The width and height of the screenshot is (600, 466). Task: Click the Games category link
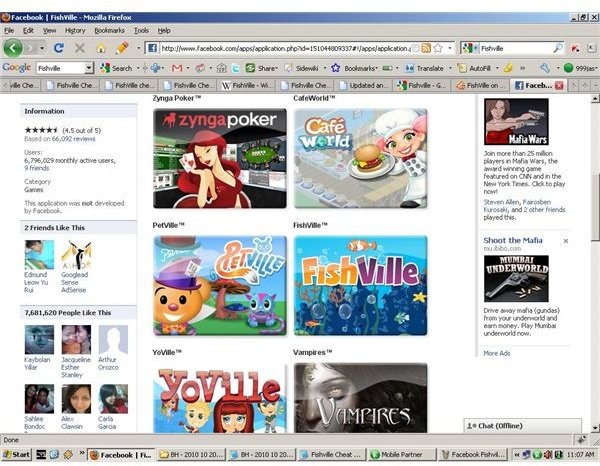(34, 190)
